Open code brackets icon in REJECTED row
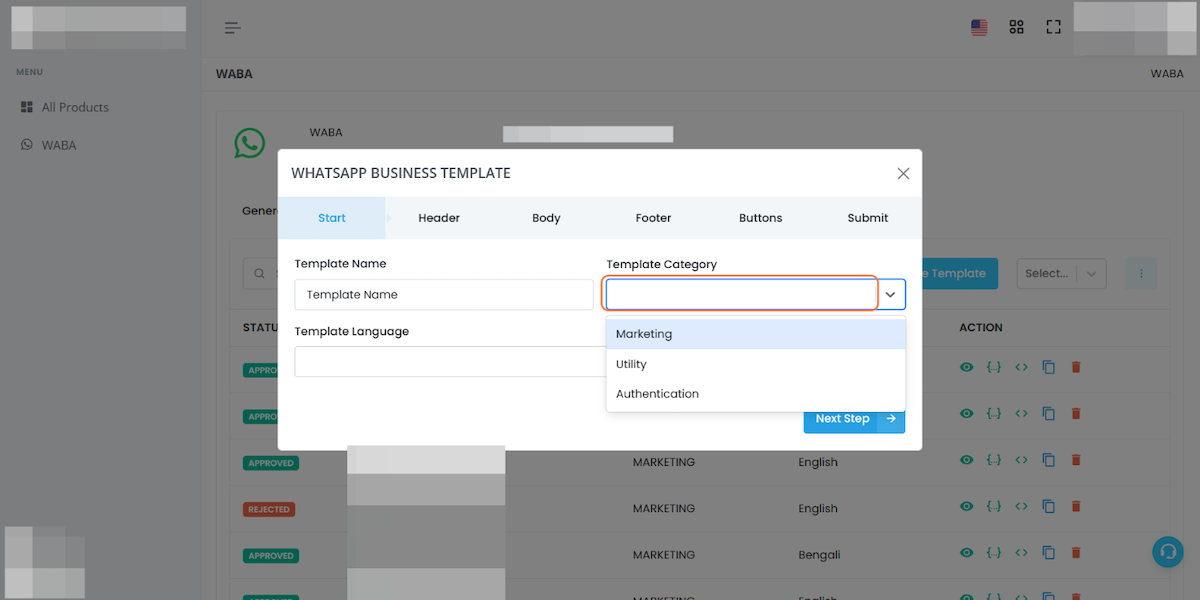Viewport: 1200px width, 600px height. tap(1021, 506)
